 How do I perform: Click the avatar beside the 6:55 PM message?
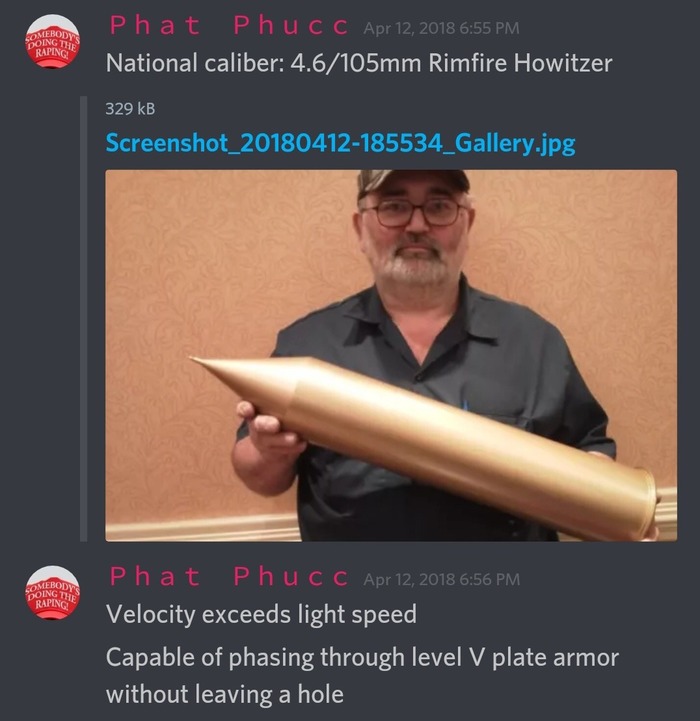point(52,41)
